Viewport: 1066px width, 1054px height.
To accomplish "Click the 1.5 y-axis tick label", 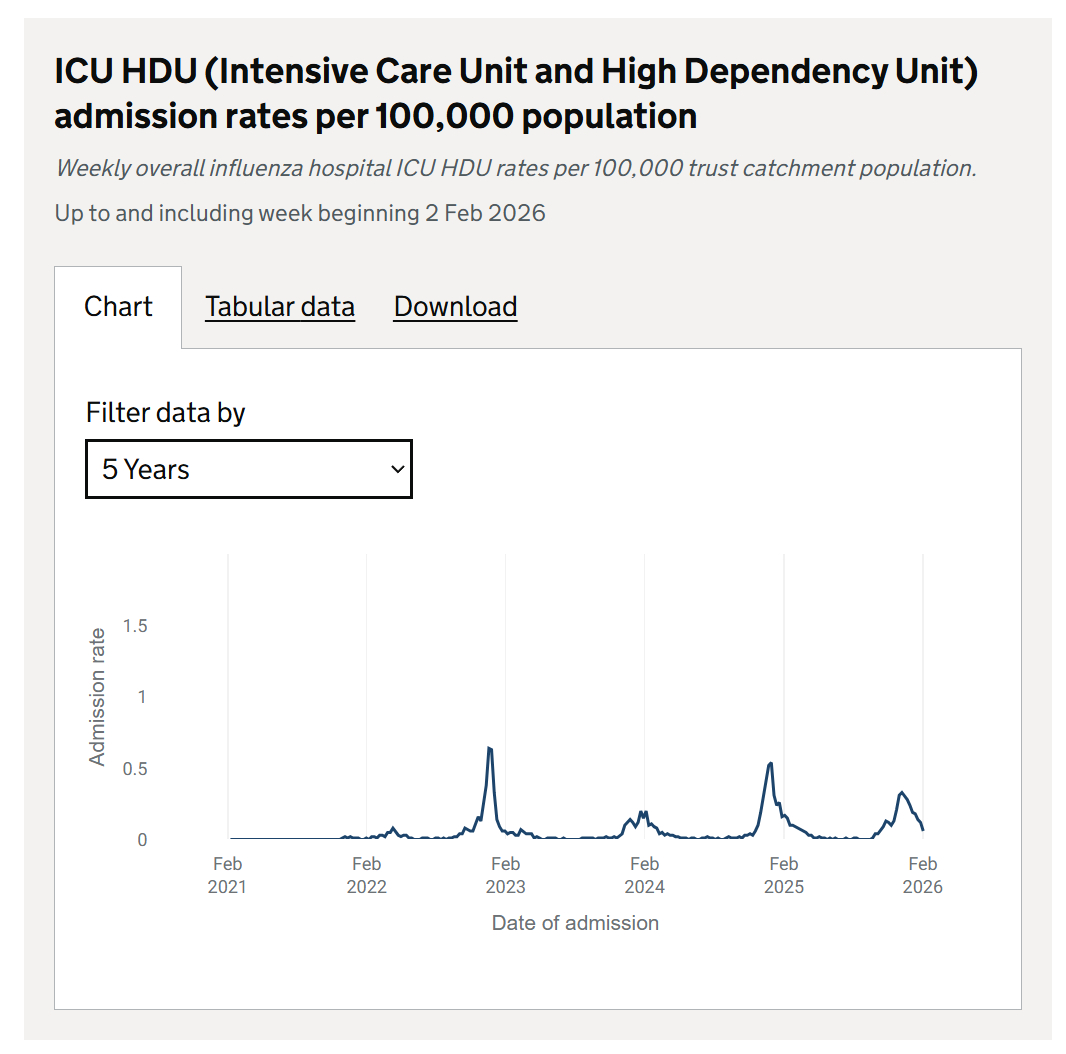I will click(135, 626).
